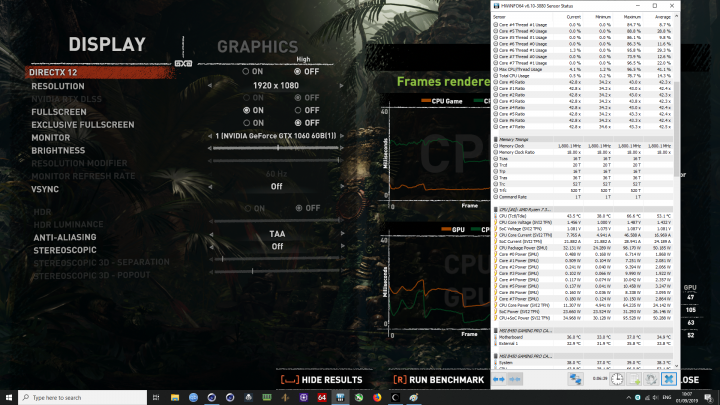Open Task View on the taskbar
The image size is (720, 405).
pyautogui.click(x=156, y=397)
